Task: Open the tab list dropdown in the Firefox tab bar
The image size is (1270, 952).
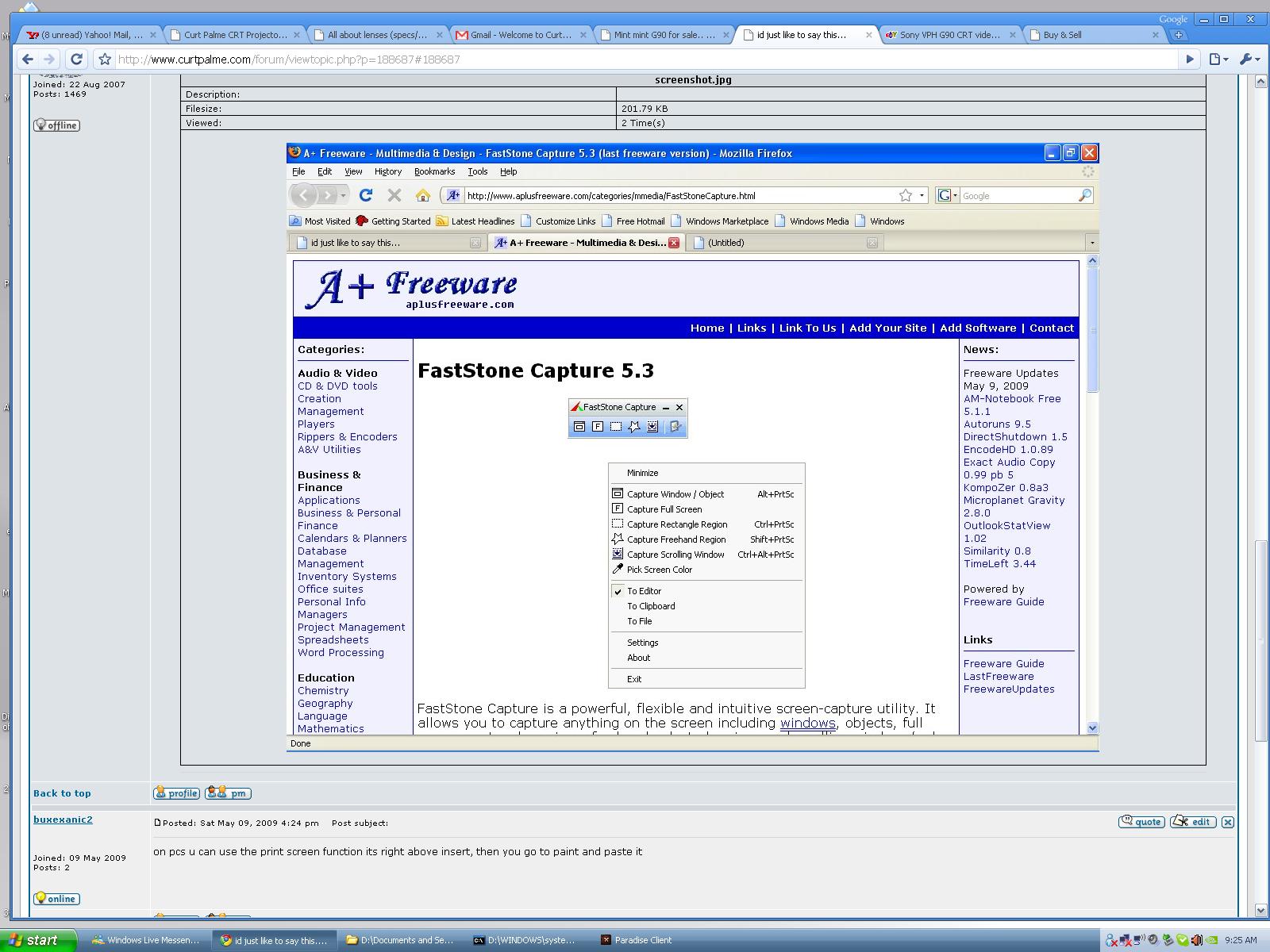Action: click(1091, 243)
